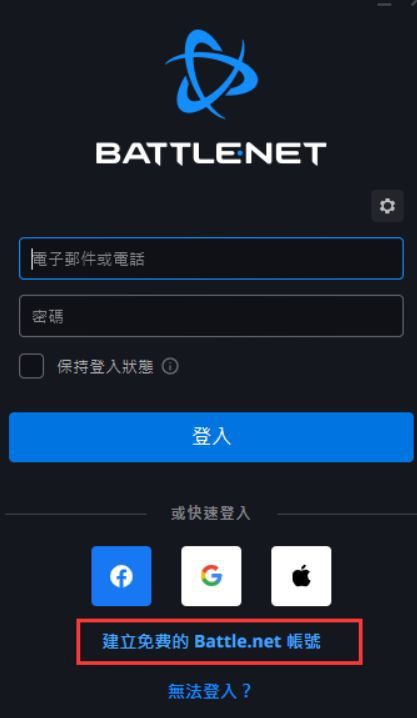Click the divider line right of 或快速登入
Image resolution: width=417 pixels, height=718 pixels.
point(347,514)
